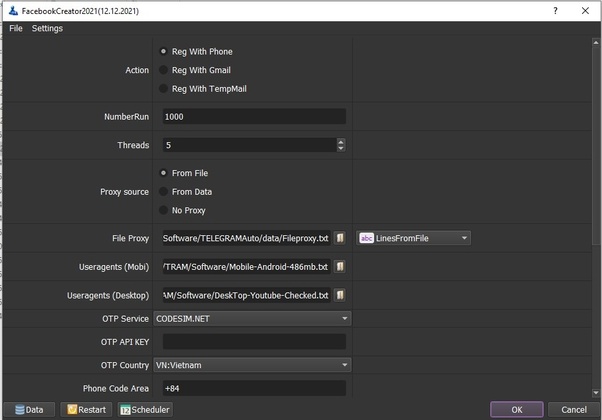Click the 'Phone Code Area' label

(x=116, y=389)
